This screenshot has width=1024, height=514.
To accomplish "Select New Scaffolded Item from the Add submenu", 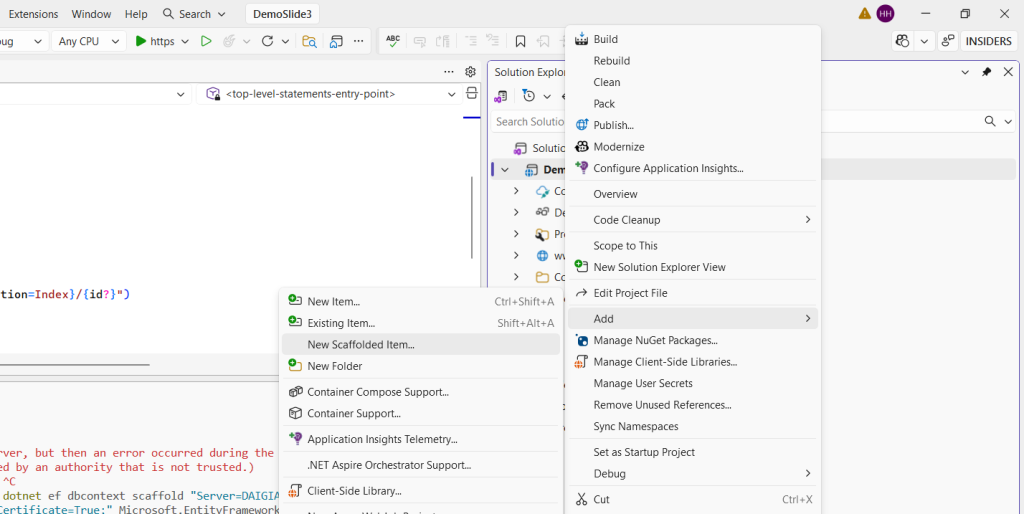I will tap(360, 344).
